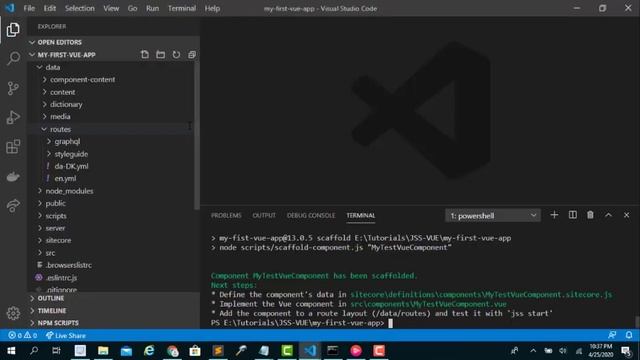This screenshot has width=640, height=360.
Task: Collapse the data folder
Action: (x=111, y=67)
